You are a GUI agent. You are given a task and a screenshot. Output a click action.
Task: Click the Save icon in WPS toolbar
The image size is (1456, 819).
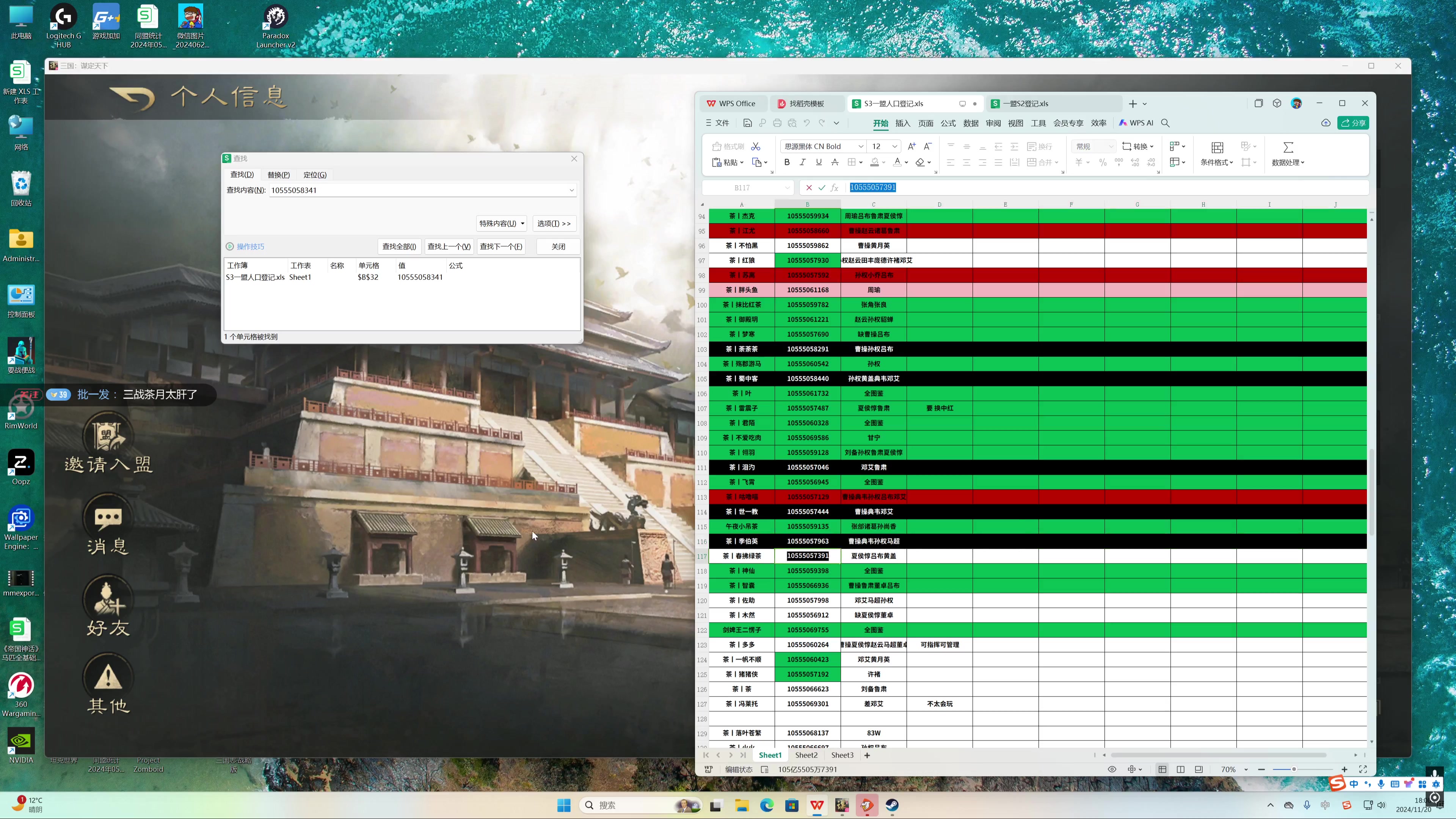(747, 122)
